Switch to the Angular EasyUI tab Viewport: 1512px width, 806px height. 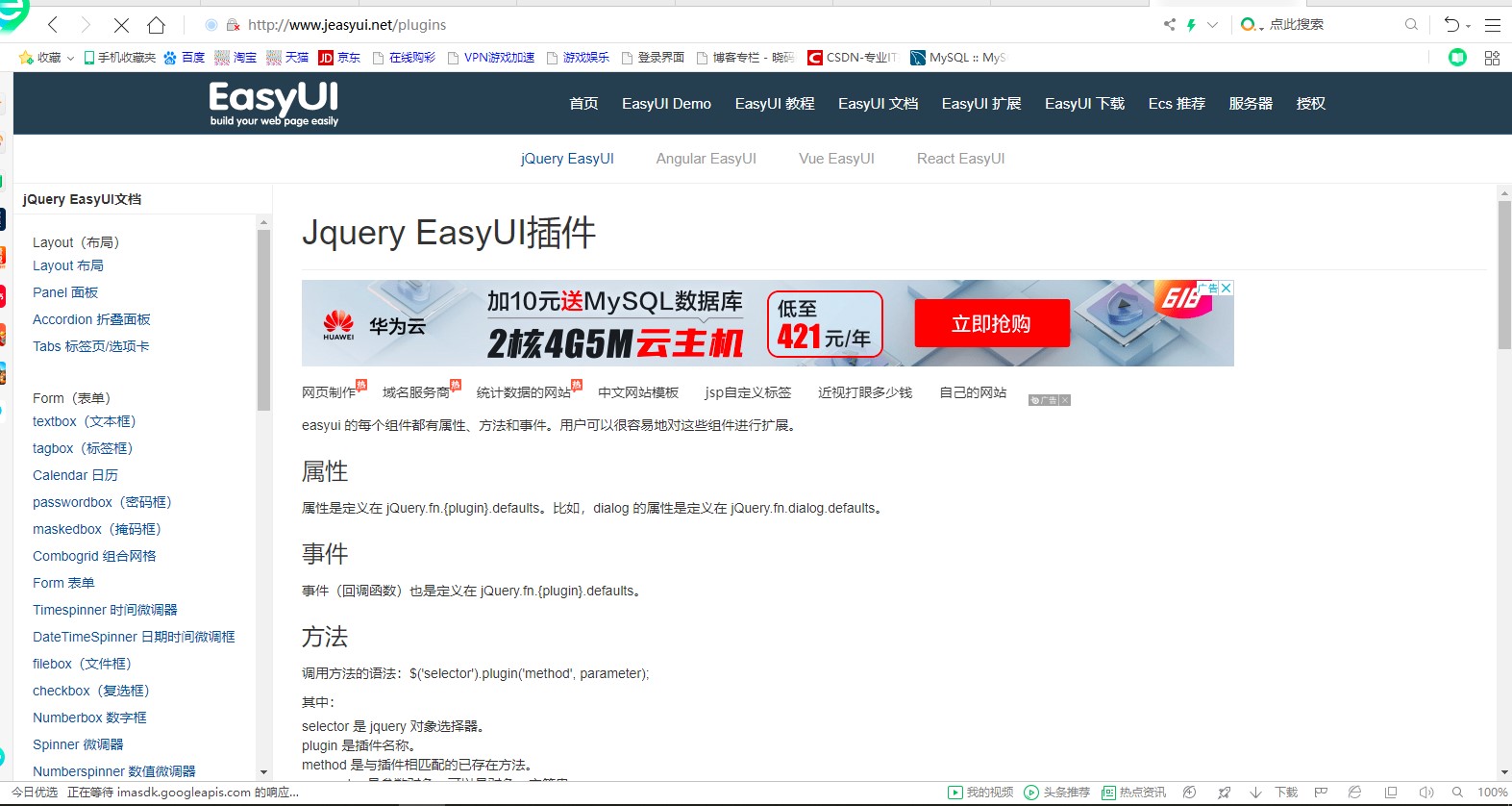706,159
